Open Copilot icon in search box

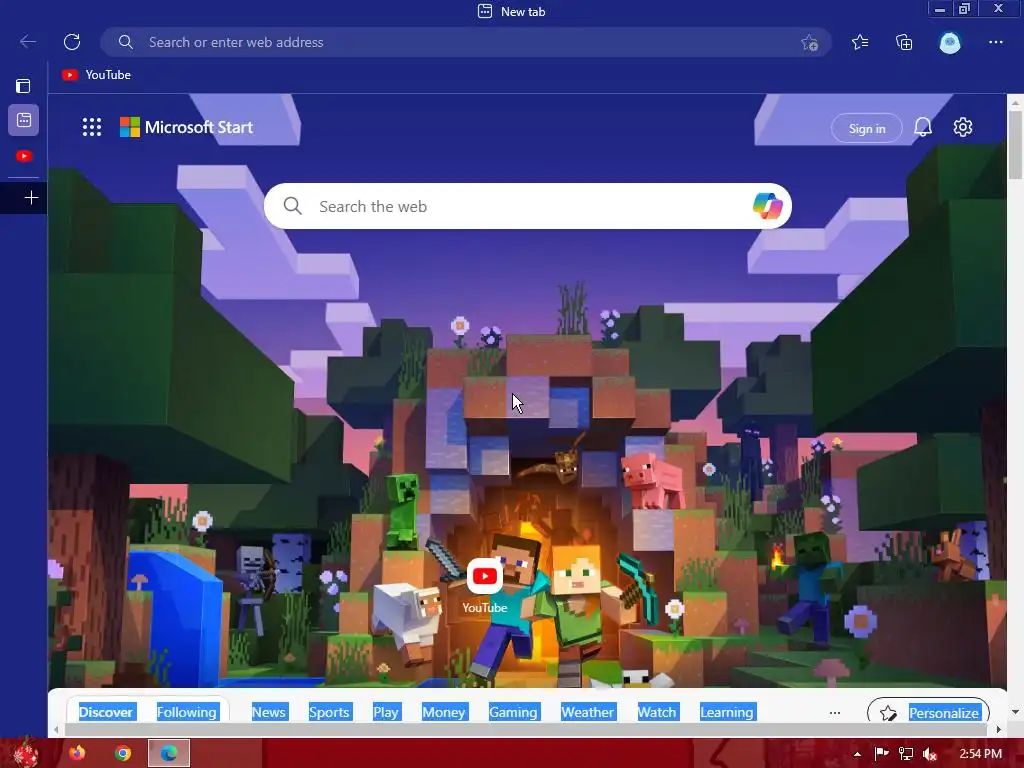point(767,206)
